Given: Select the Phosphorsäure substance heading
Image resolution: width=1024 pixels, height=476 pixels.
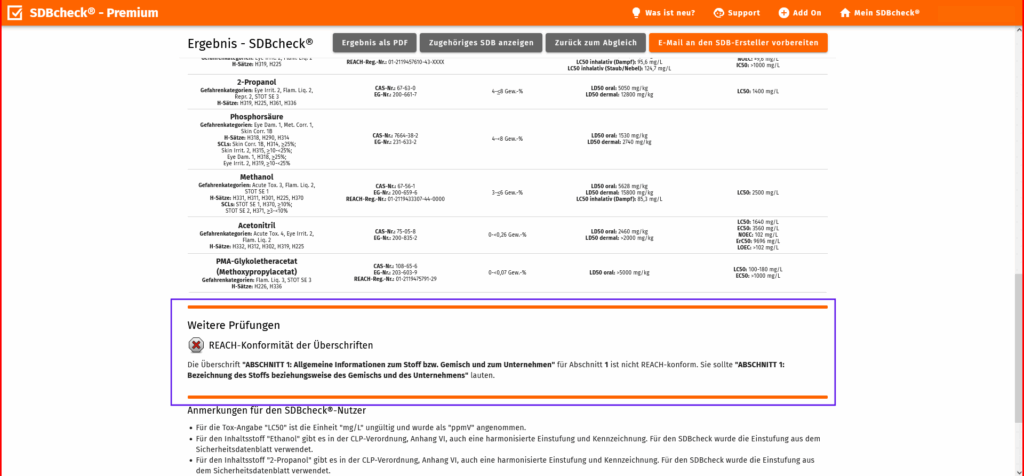Looking at the screenshot, I should [256, 117].
